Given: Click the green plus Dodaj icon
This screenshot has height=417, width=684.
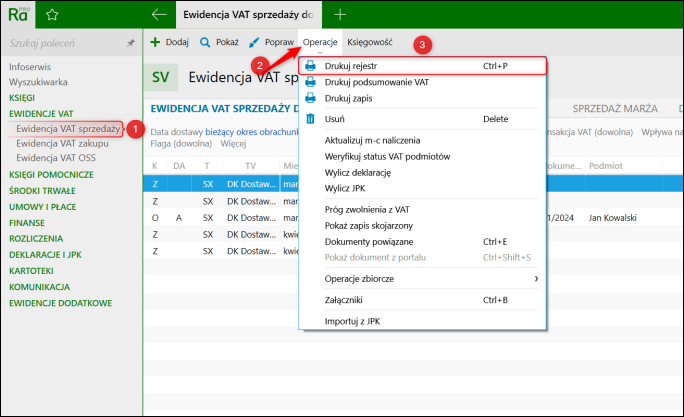Looking at the screenshot, I should point(155,42).
